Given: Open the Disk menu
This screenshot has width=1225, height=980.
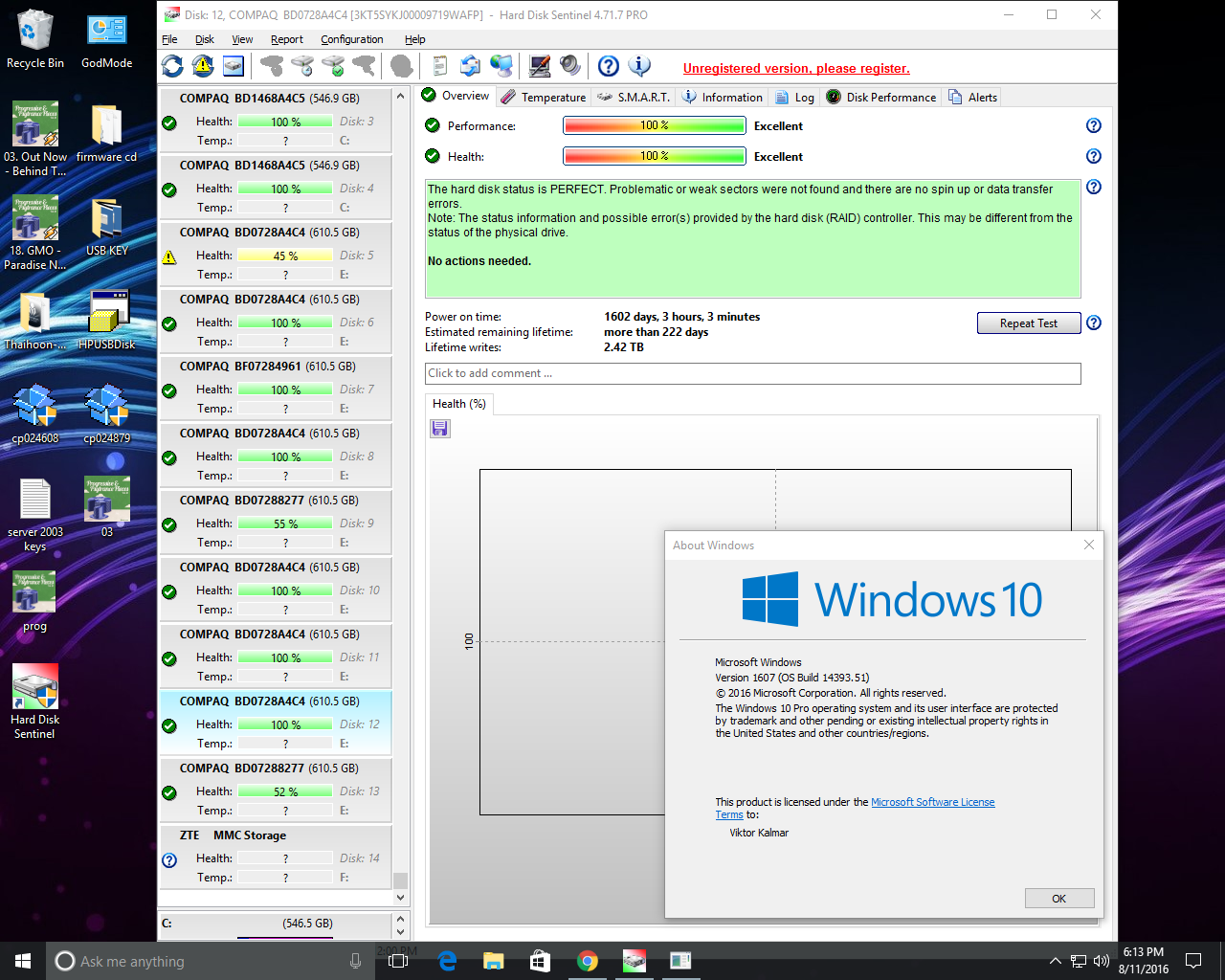Looking at the screenshot, I should pos(205,39).
